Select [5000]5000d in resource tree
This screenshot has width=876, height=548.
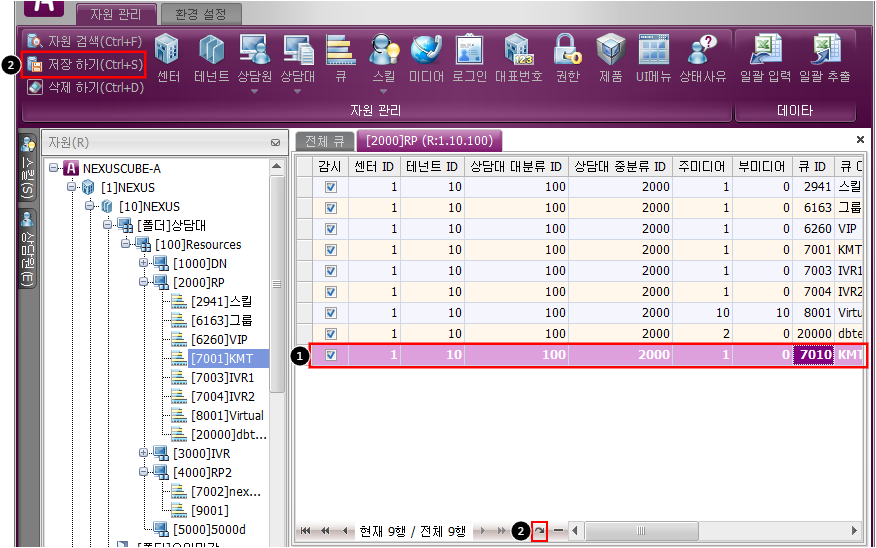[209, 529]
